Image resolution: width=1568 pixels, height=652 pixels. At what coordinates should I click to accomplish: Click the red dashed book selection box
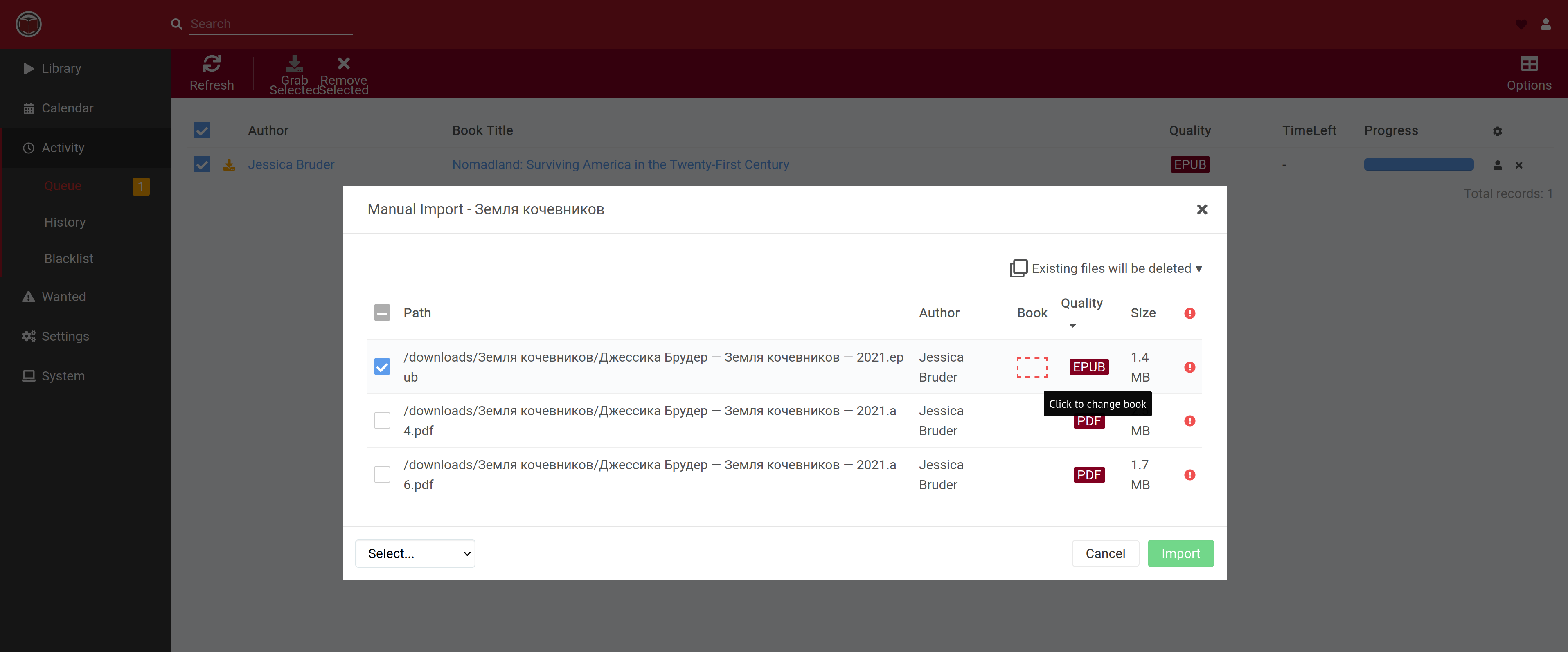(x=1032, y=367)
